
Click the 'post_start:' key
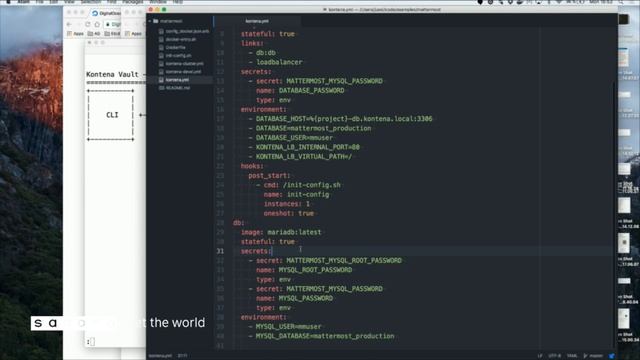[269, 176]
